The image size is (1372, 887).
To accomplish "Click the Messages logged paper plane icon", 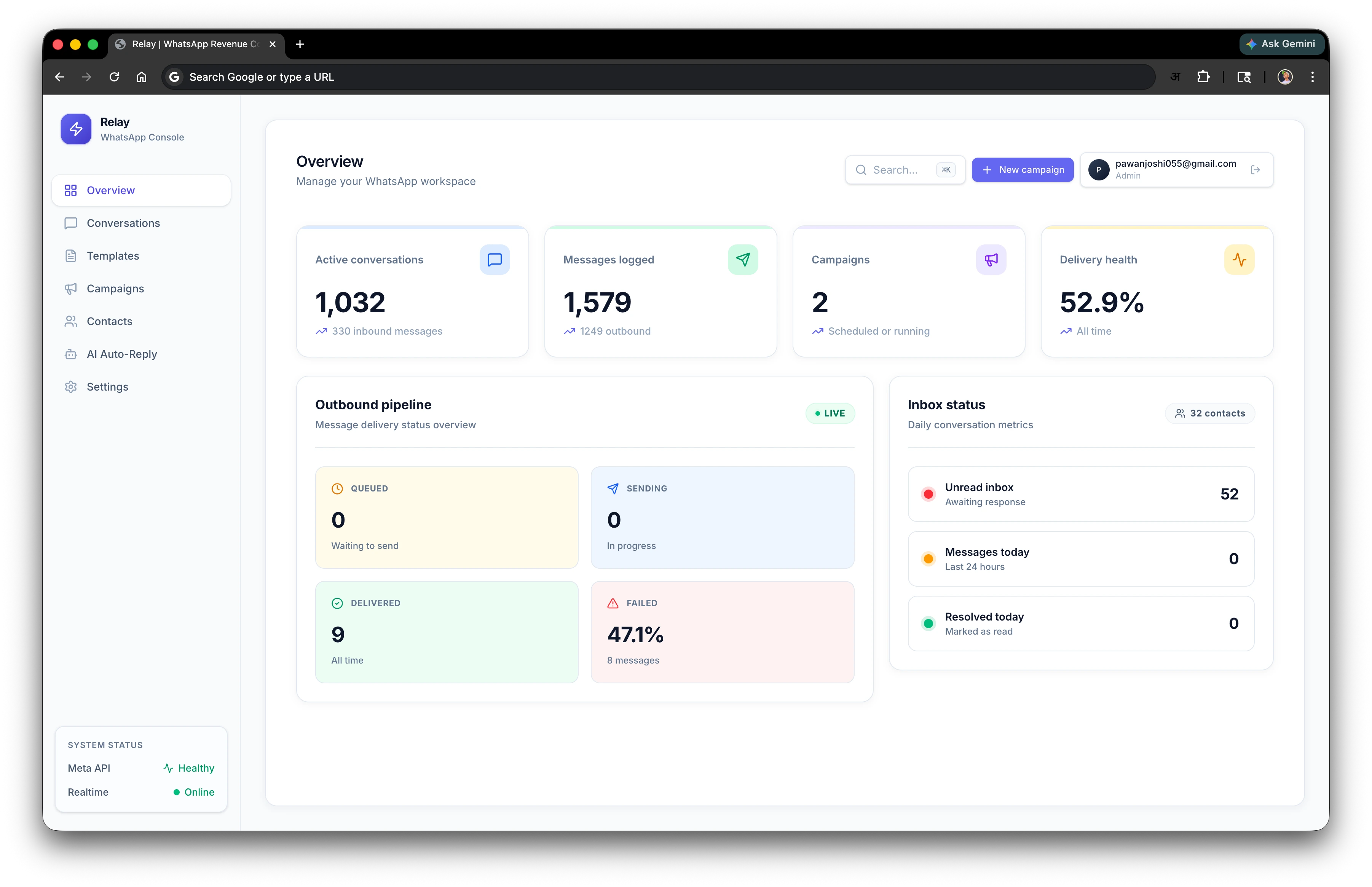I will (x=742, y=260).
